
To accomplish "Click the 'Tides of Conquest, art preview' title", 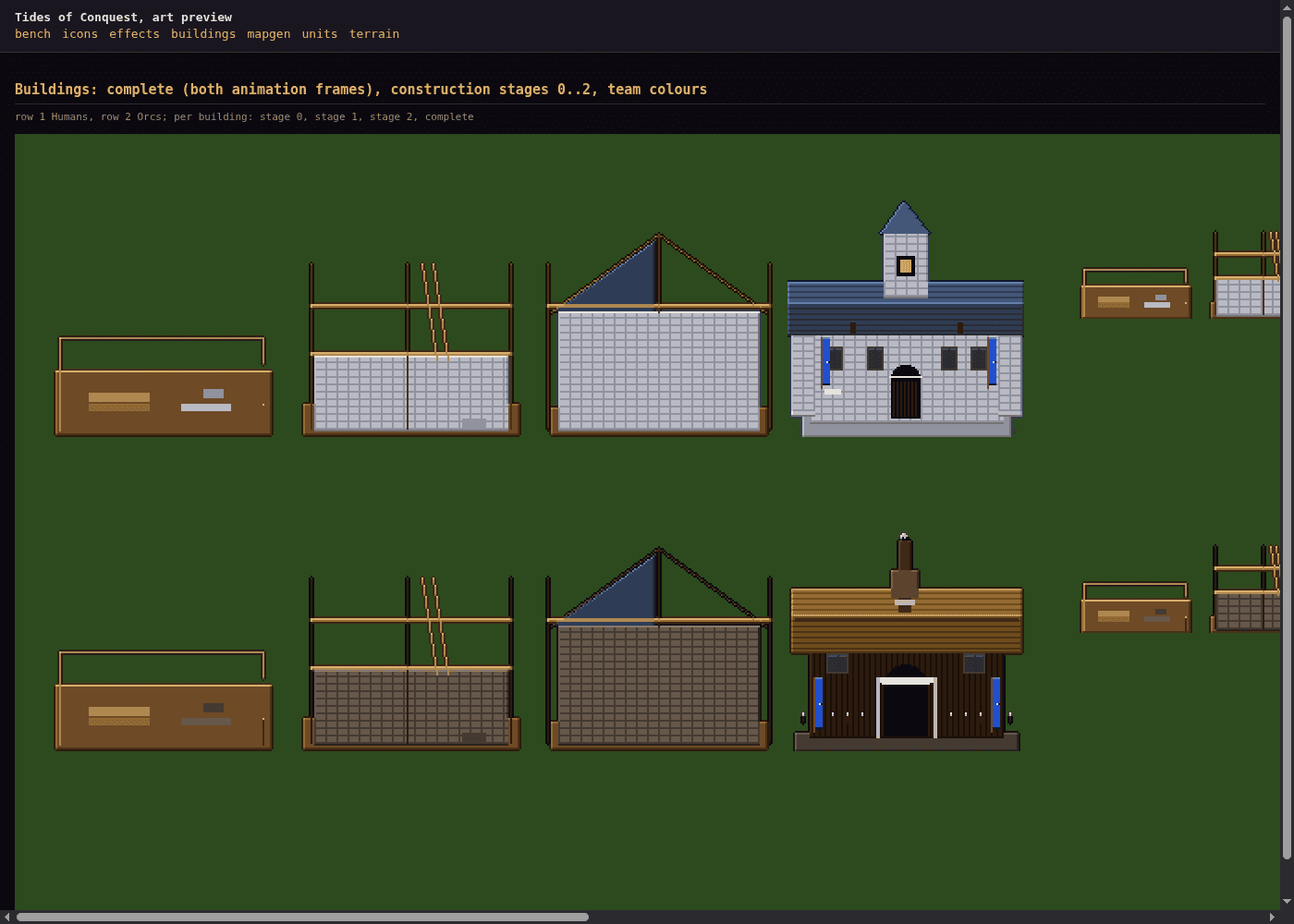I will pyautogui.click(x=123, y=18).
